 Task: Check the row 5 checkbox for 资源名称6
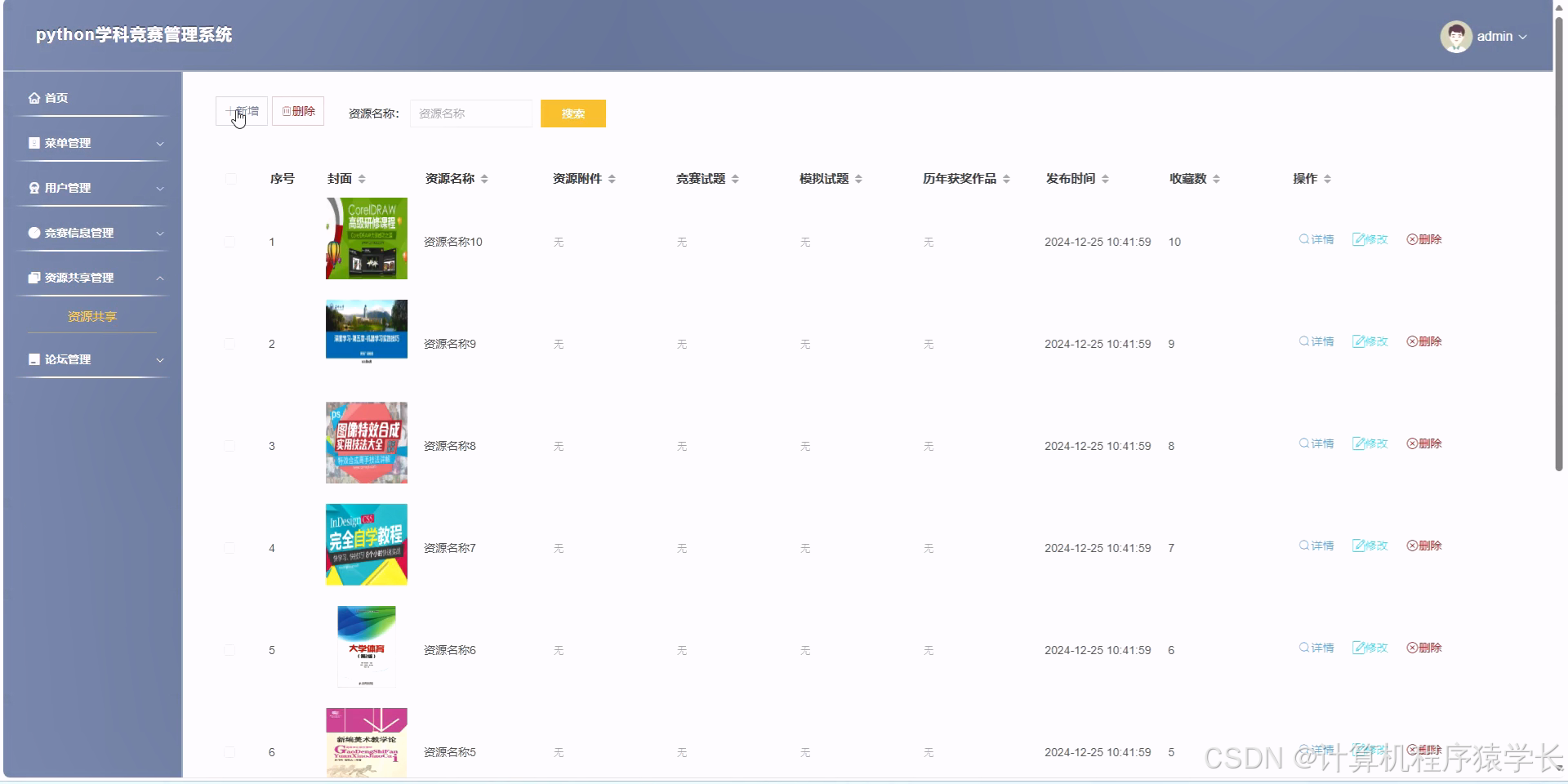[x=229, y=650]
